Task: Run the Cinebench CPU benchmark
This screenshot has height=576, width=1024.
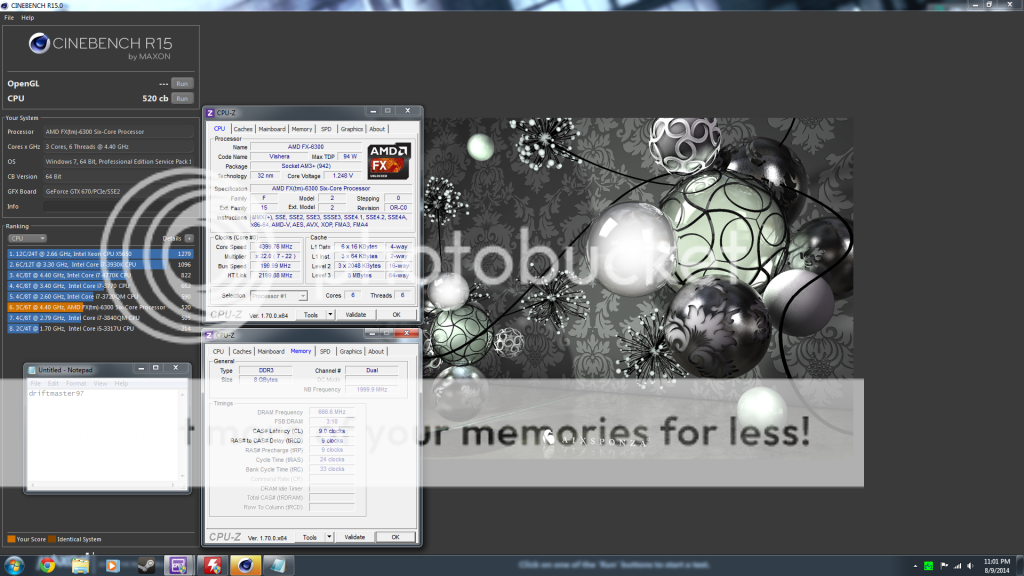Action: coord(182,99)
